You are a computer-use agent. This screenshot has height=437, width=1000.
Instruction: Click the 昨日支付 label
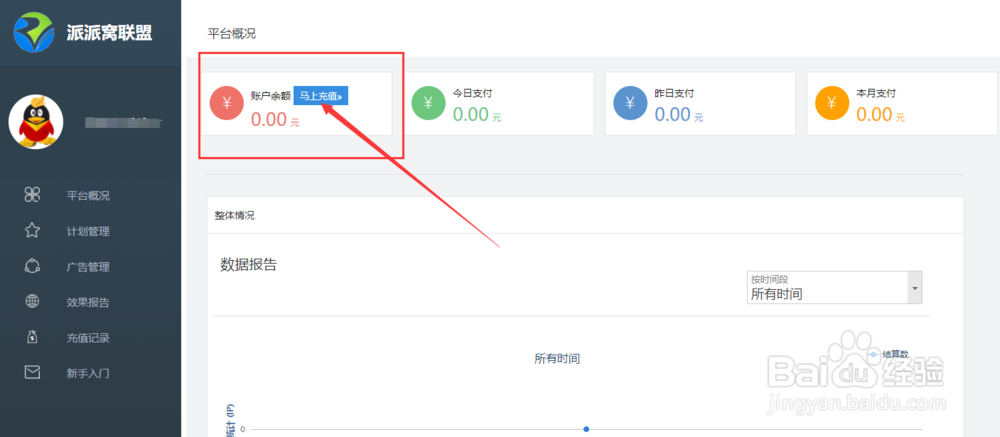674,93
